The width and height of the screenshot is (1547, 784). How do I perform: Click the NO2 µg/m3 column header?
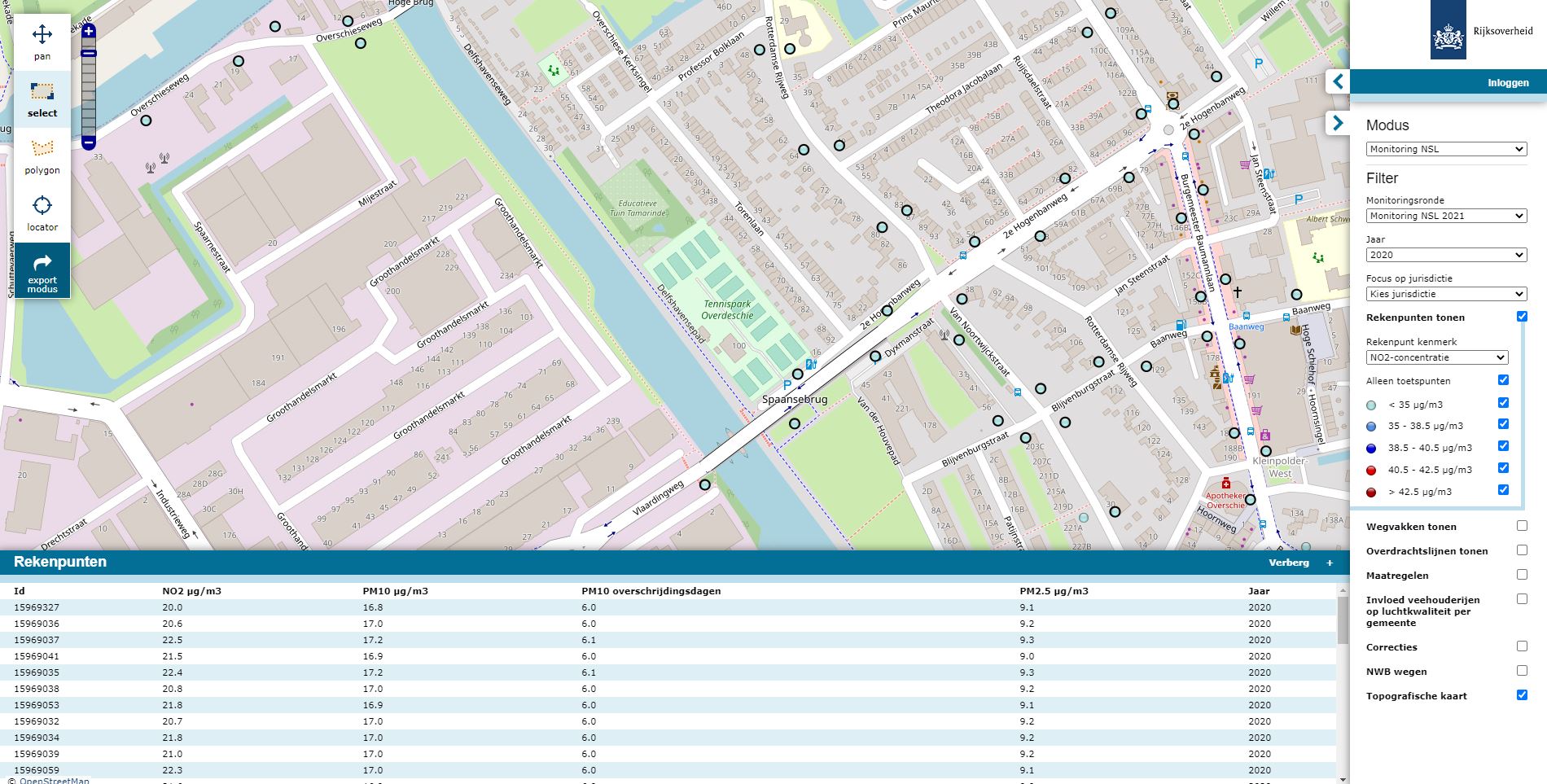192,591
